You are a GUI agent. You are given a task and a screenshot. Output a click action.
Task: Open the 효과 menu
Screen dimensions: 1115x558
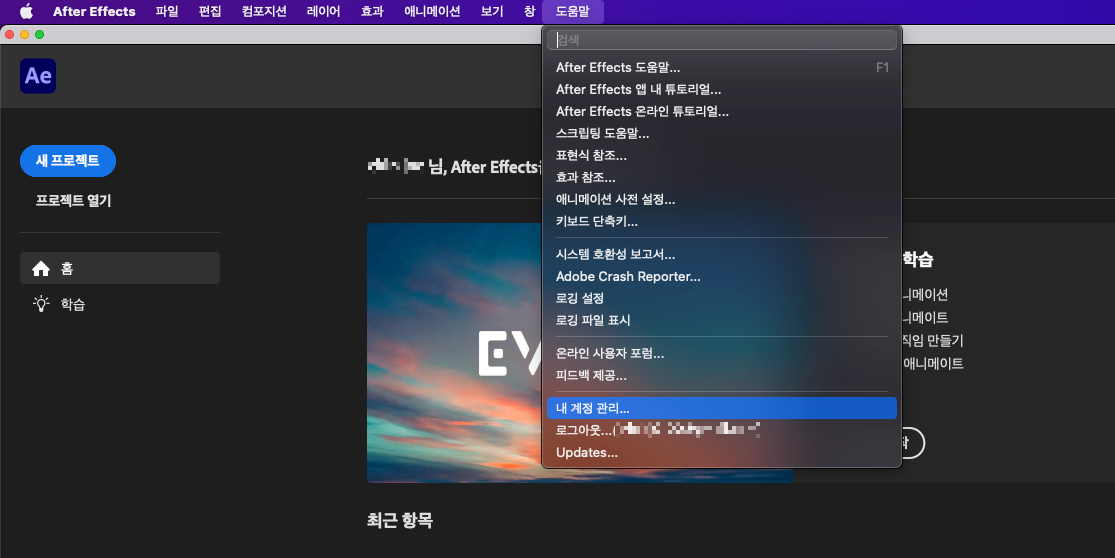372,11
